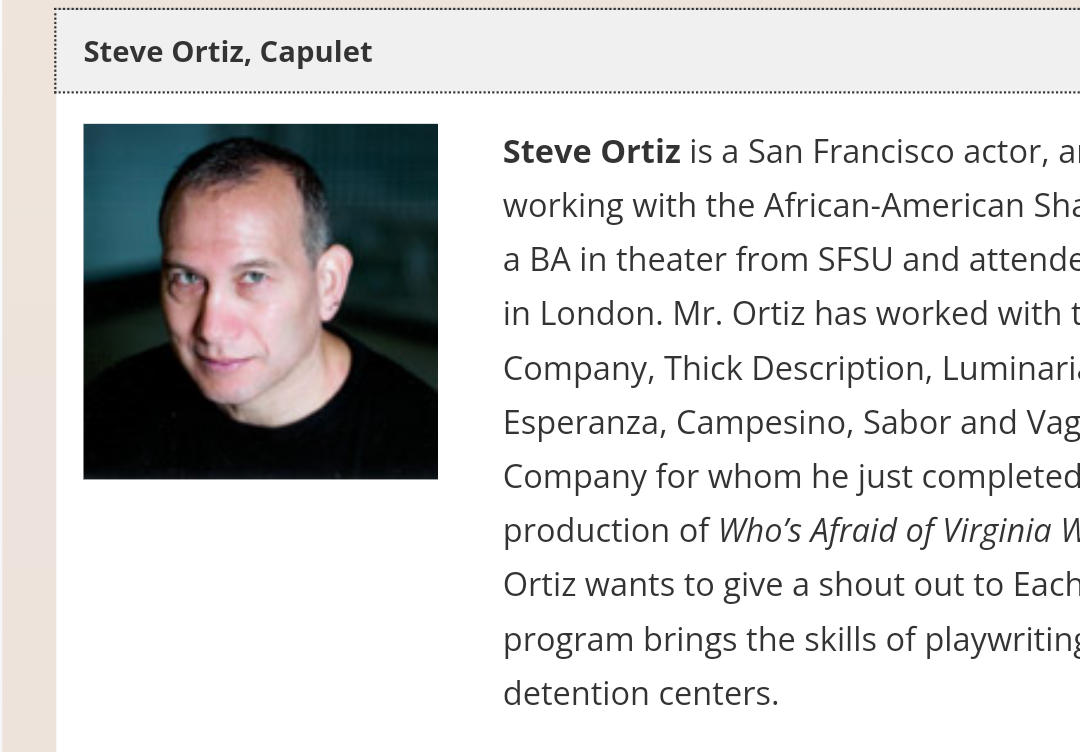
Task: Click Steve Ortiz's headshot photo
Action: pos(260,301)
